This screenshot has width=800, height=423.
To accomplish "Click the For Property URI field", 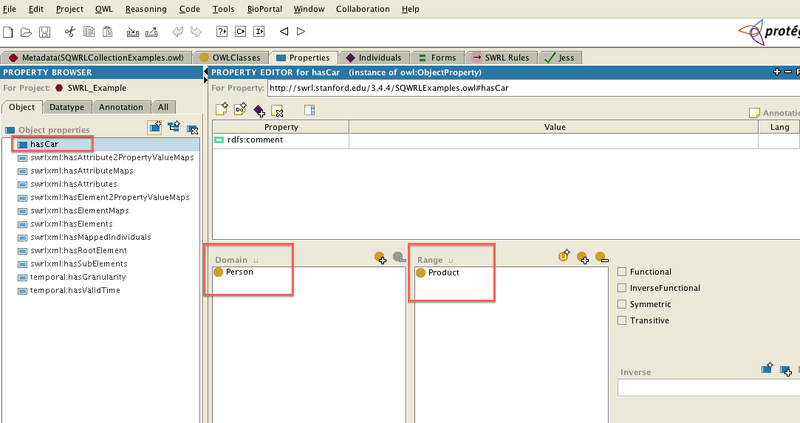I will click(x=534, y=88).
